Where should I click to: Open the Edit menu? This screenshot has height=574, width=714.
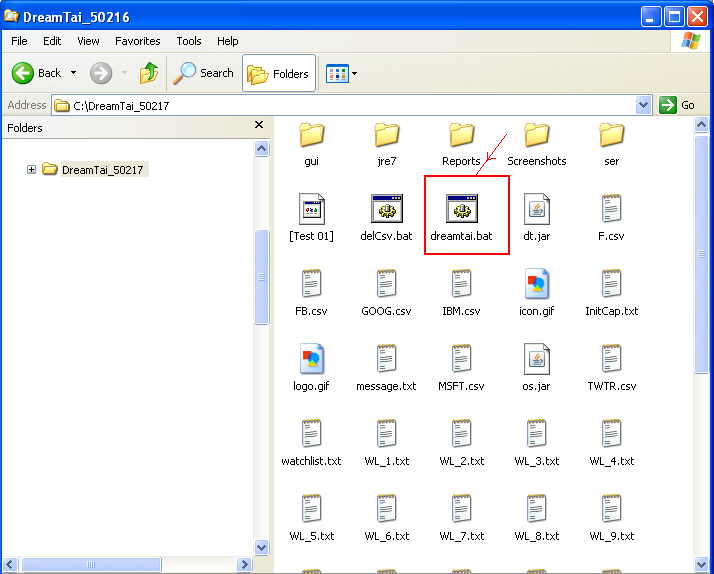click(52, 41)
